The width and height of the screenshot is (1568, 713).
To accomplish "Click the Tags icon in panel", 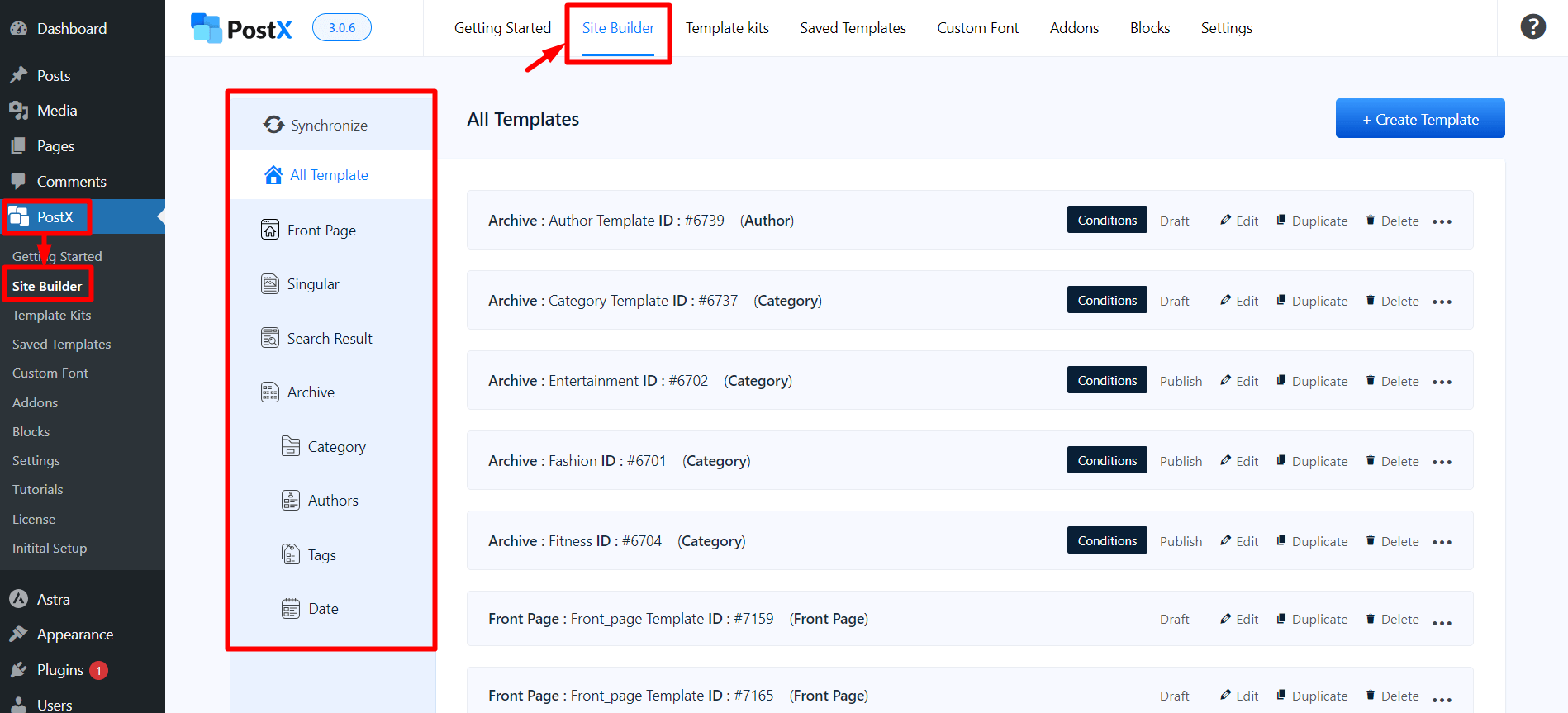I will 291,554.
